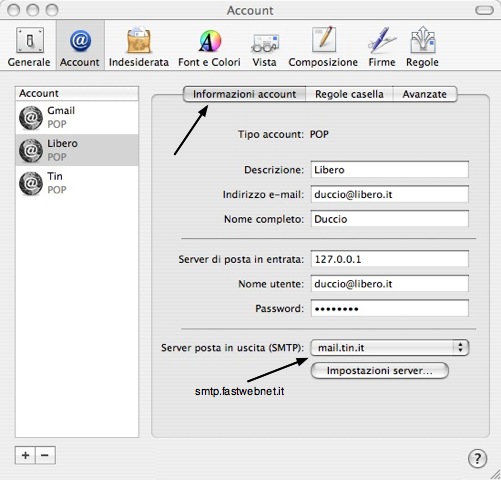Select the Tin POP account
The image size is (501, 480).
pos(77,183)
